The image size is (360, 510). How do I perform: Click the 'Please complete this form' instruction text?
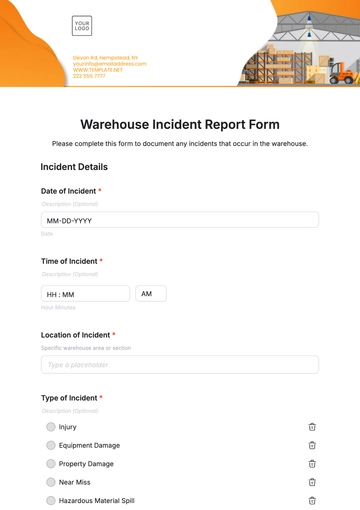point(180,144)
